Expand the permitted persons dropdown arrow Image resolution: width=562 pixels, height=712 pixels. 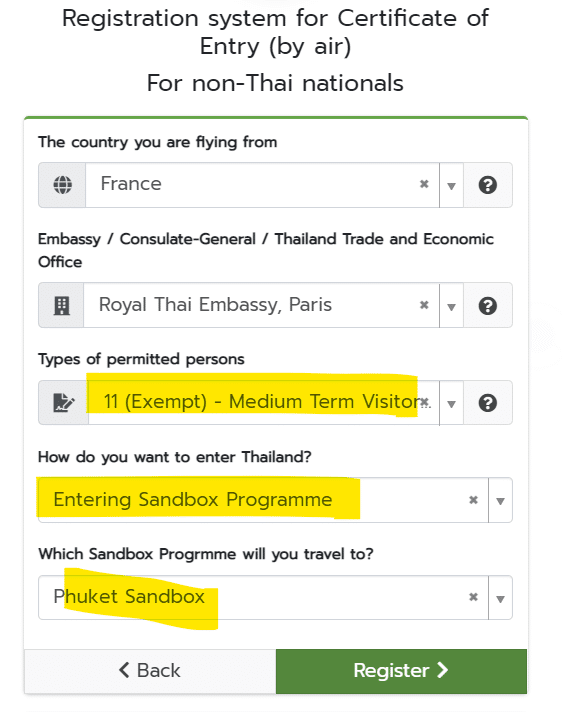451,404
